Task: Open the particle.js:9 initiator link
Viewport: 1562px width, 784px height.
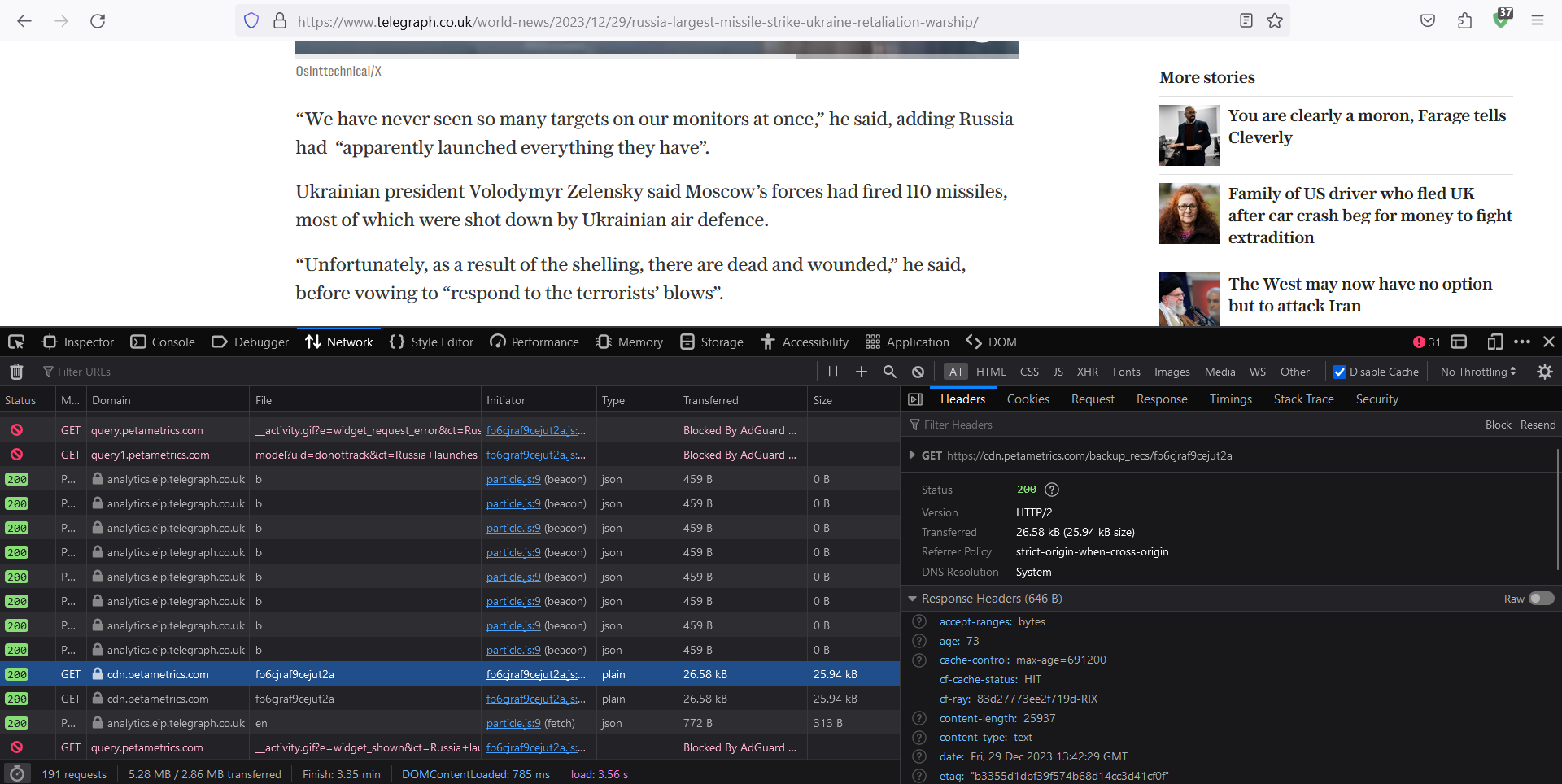Action: 512,479
